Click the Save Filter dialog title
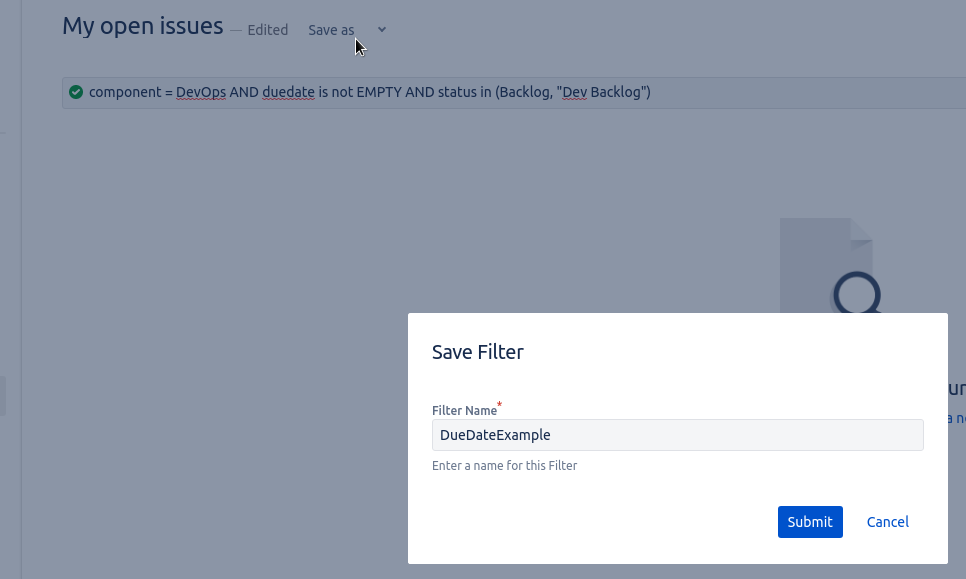966x579 pixels. (x=477, y=352)
